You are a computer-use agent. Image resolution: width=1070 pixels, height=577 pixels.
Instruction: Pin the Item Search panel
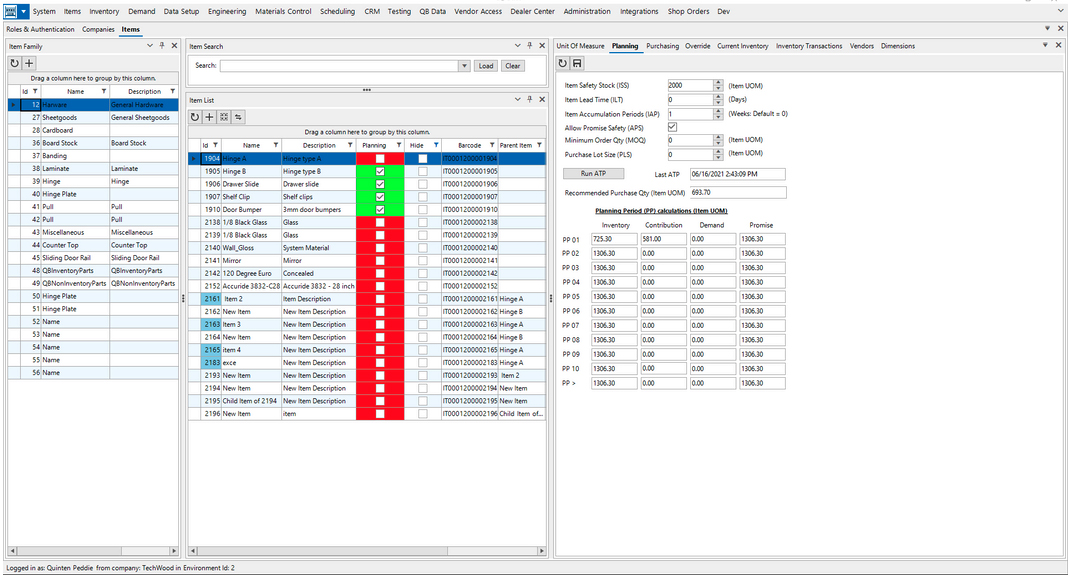[530, 46]
